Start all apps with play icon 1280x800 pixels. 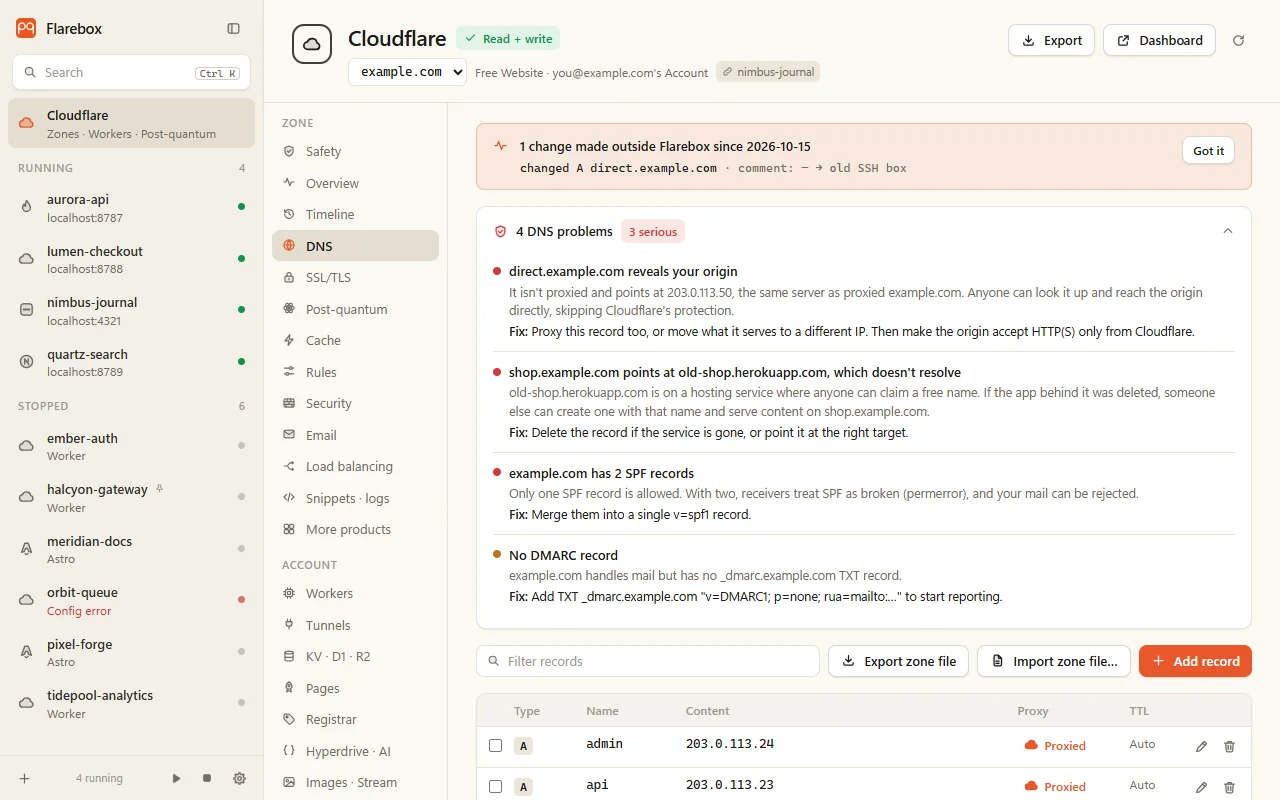[176, 778]
